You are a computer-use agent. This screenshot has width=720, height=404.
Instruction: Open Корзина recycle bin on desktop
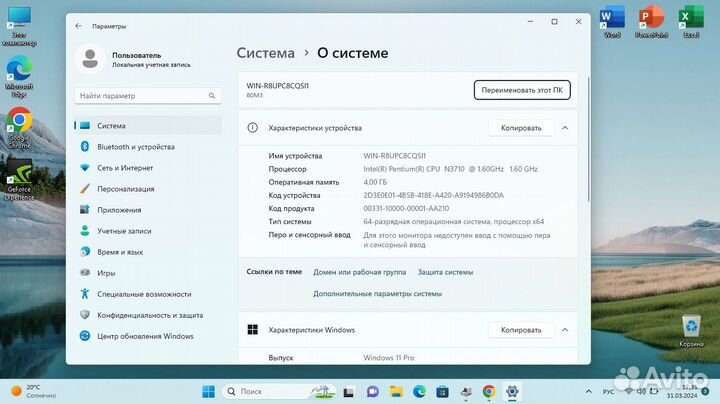point(691,331)
